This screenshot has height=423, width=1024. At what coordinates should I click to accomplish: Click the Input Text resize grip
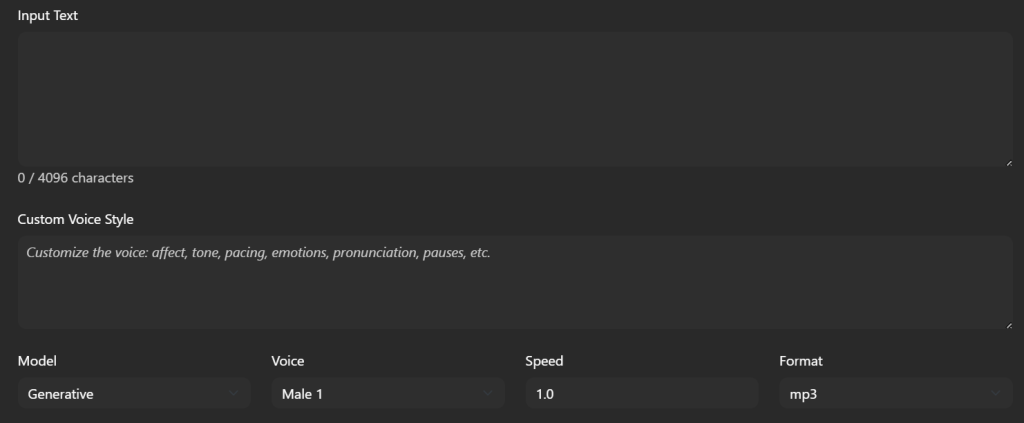click(x=1008, y=161)
